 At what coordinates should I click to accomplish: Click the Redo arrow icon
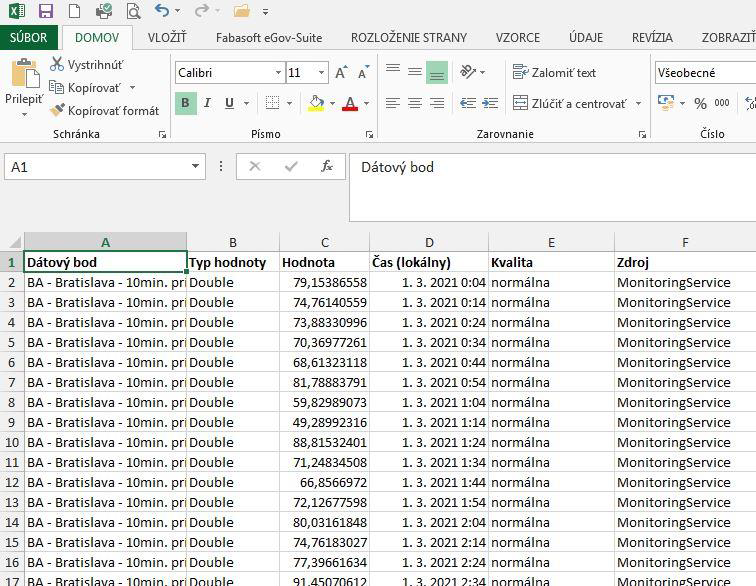[202, 10]
